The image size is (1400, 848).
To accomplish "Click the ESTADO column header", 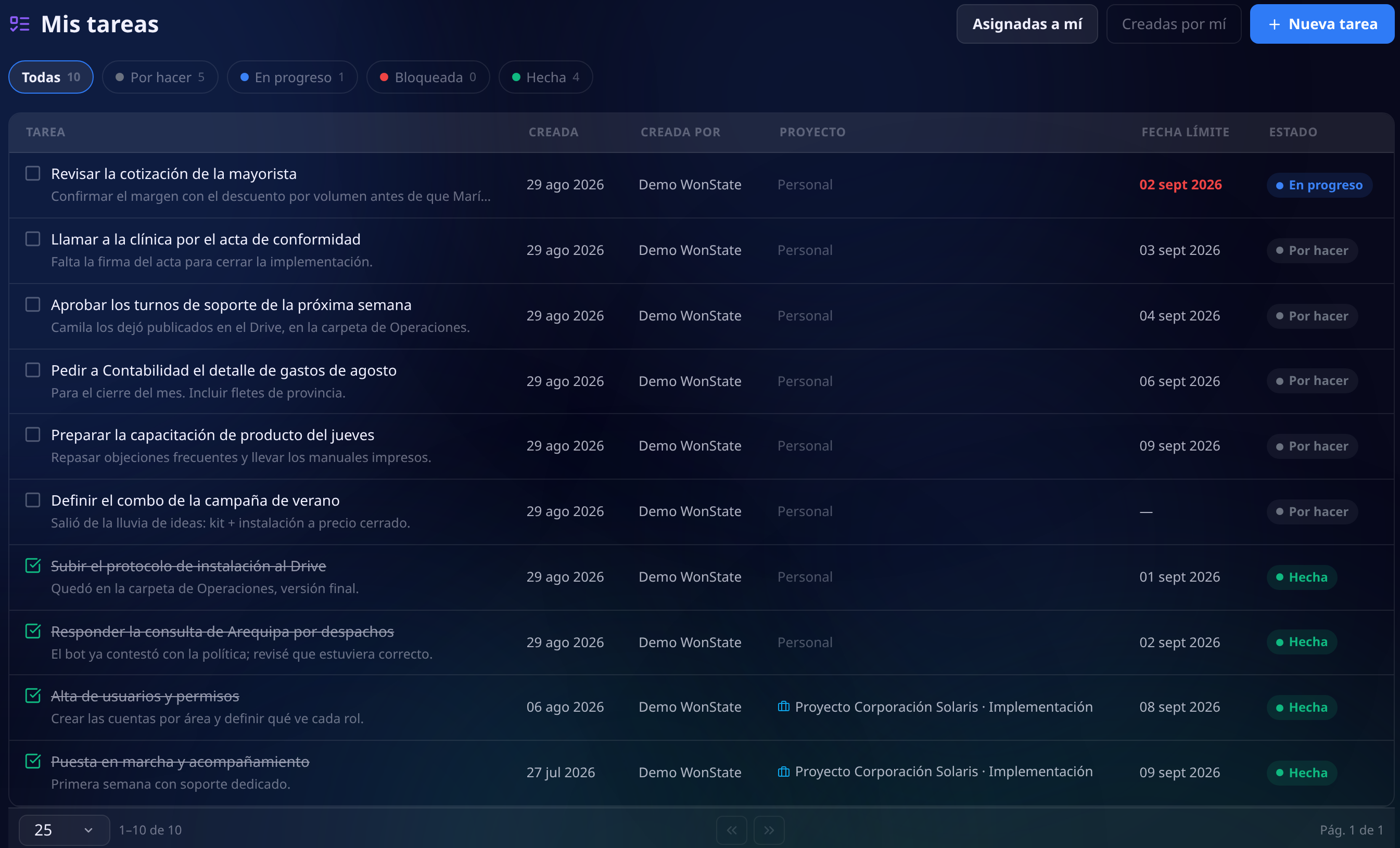I will click(x=1293, y=132).
